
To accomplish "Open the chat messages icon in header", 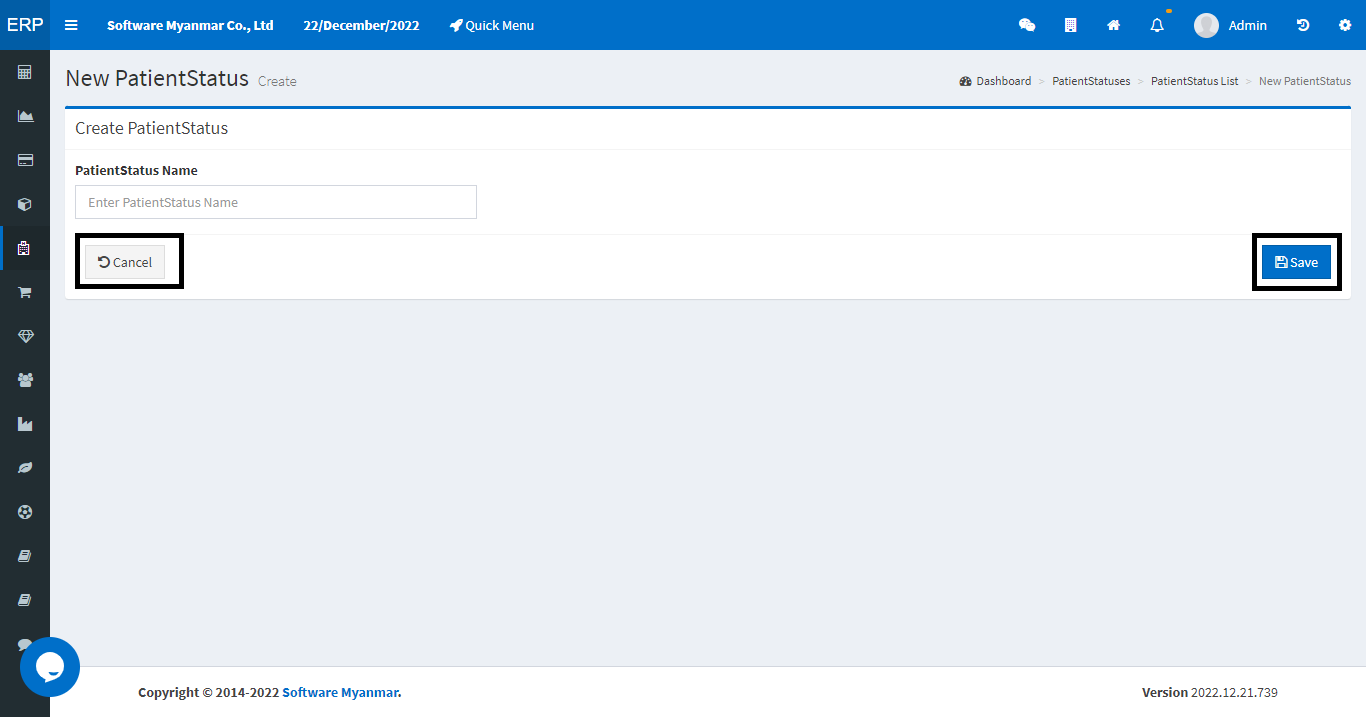I will coord(1027,25).
